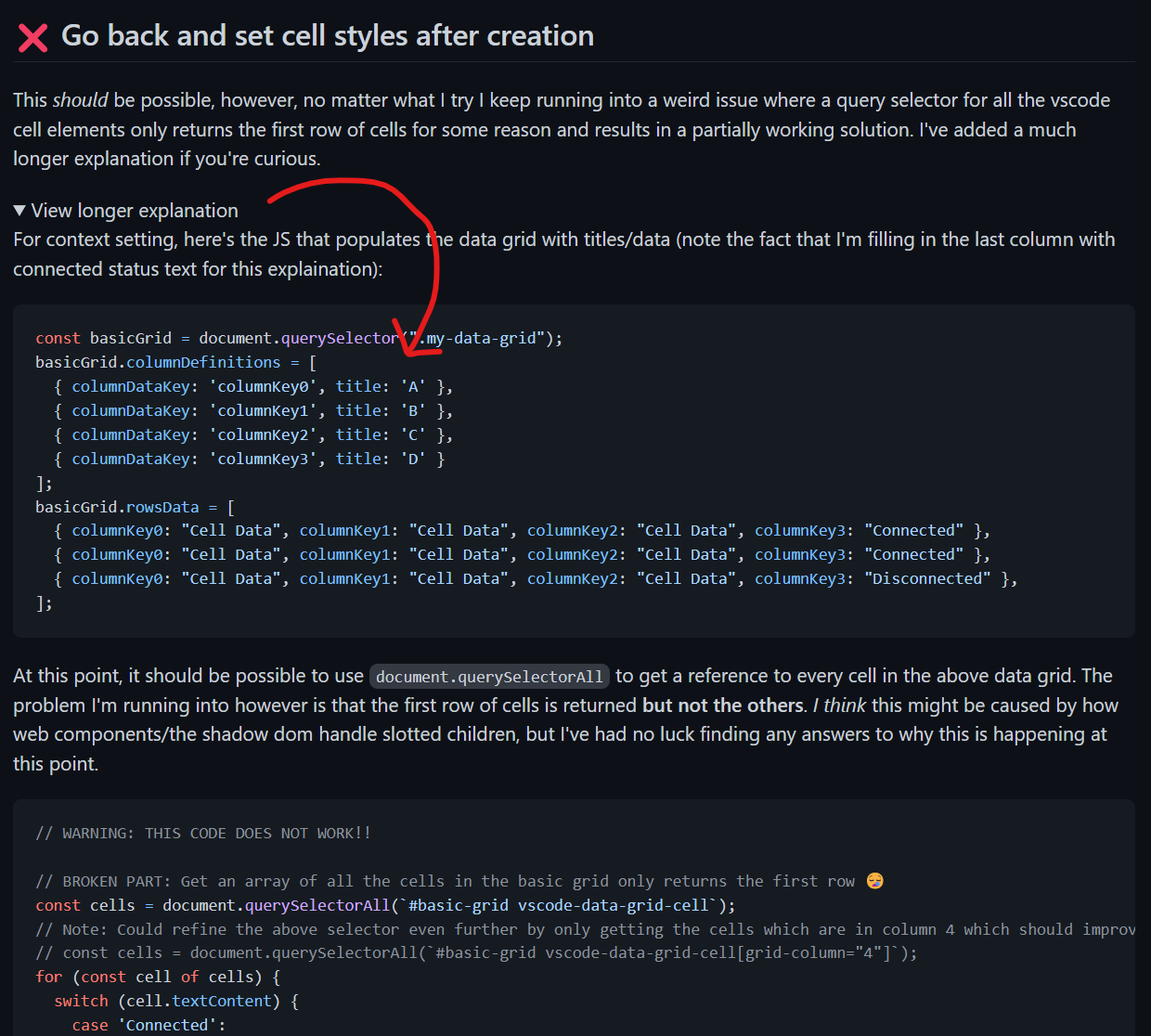Click the inline code "document.querySelectorAll" in the paragraph

tap(489, 677)
